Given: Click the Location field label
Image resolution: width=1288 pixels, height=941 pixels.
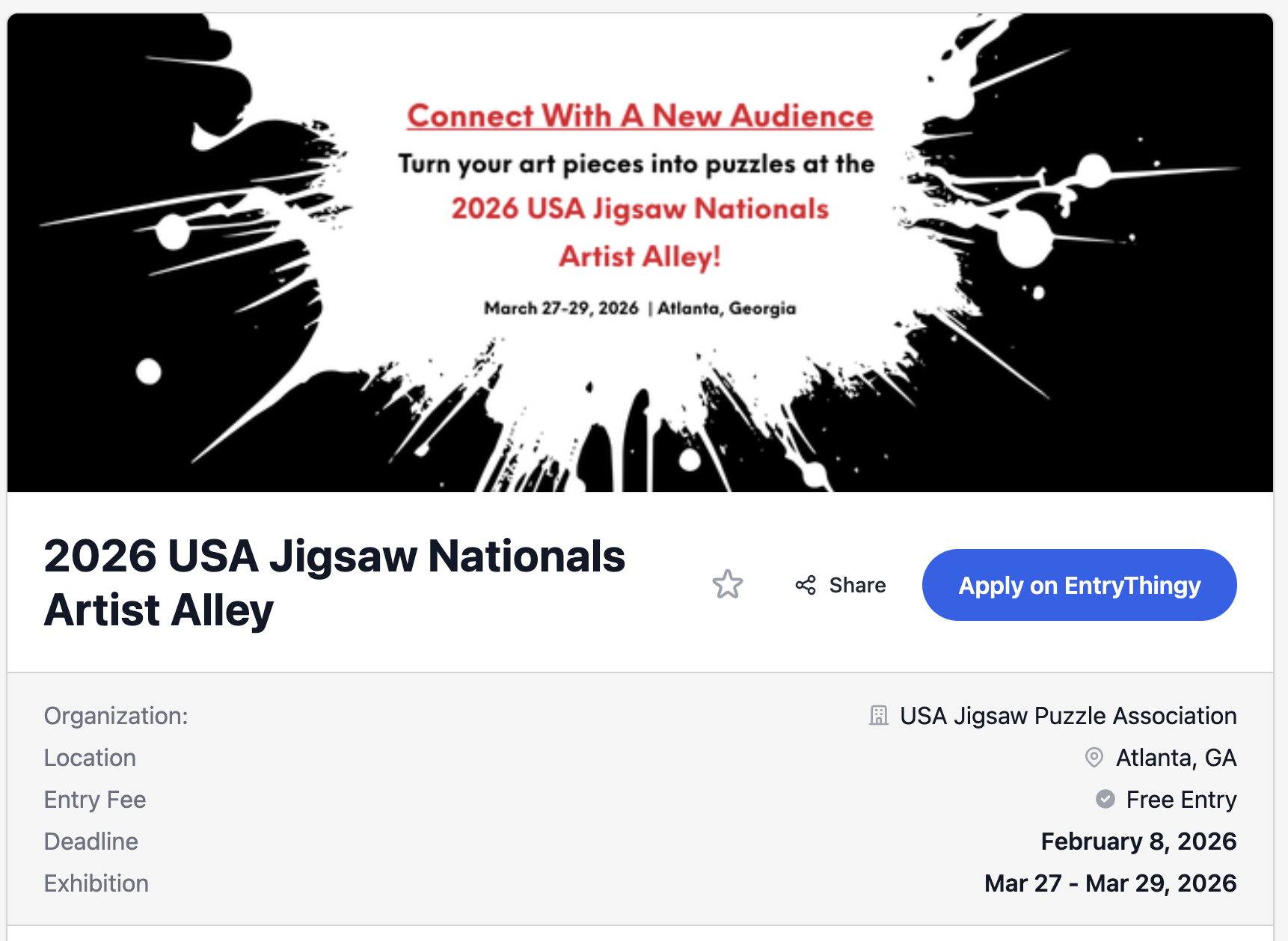Looking at the screenshot, I should (x=90, y=758).
